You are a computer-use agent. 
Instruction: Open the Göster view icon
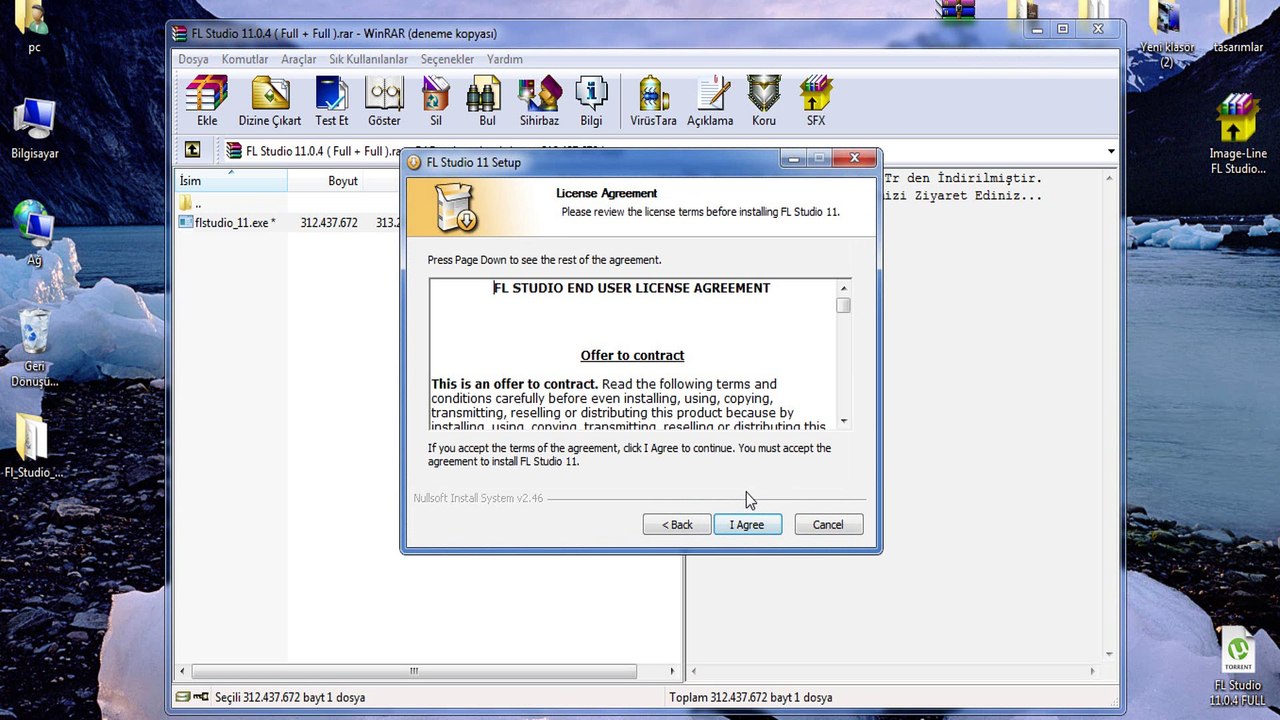tap(384, 102)
